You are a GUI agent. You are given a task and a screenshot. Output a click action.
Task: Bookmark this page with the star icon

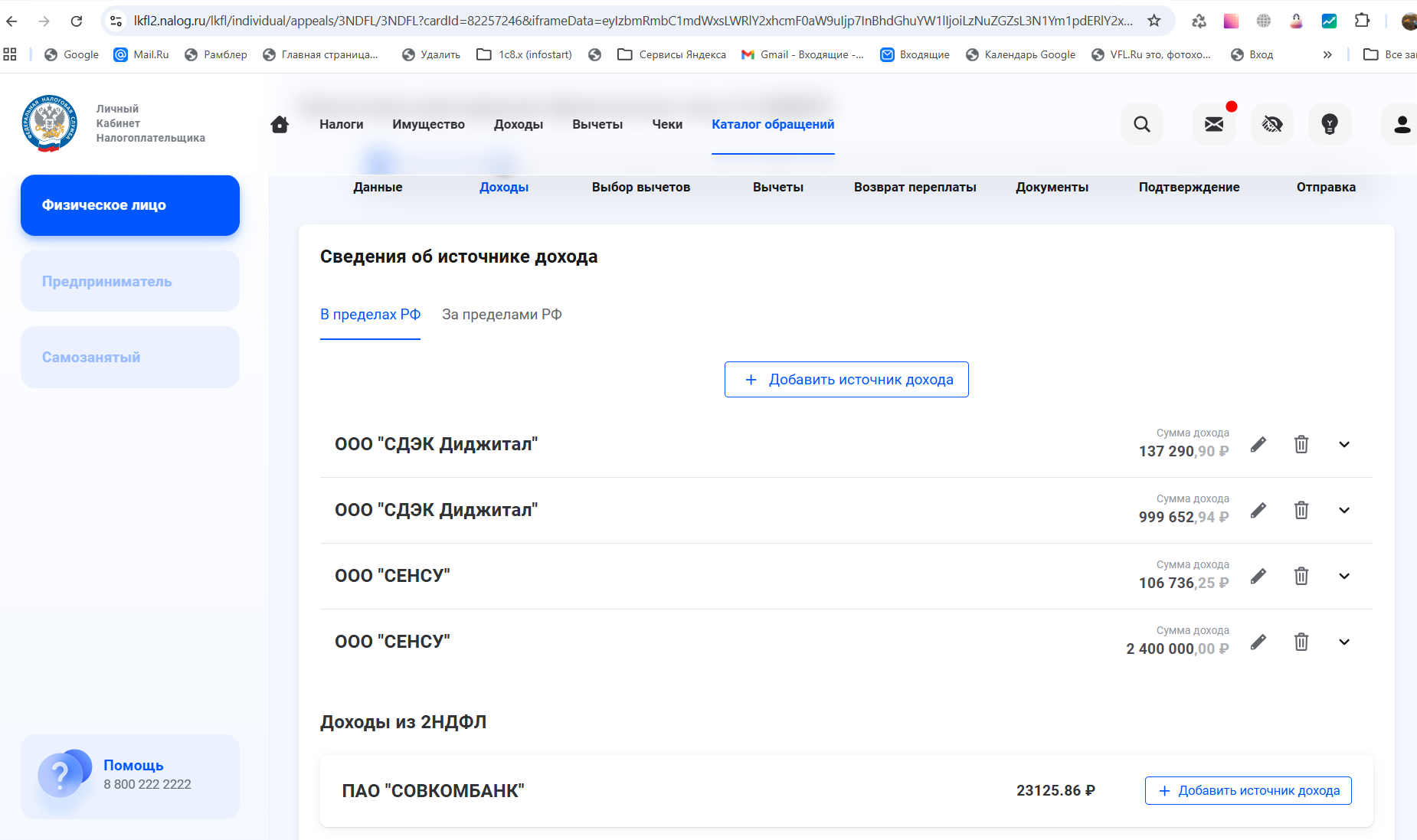point(1154,21)
